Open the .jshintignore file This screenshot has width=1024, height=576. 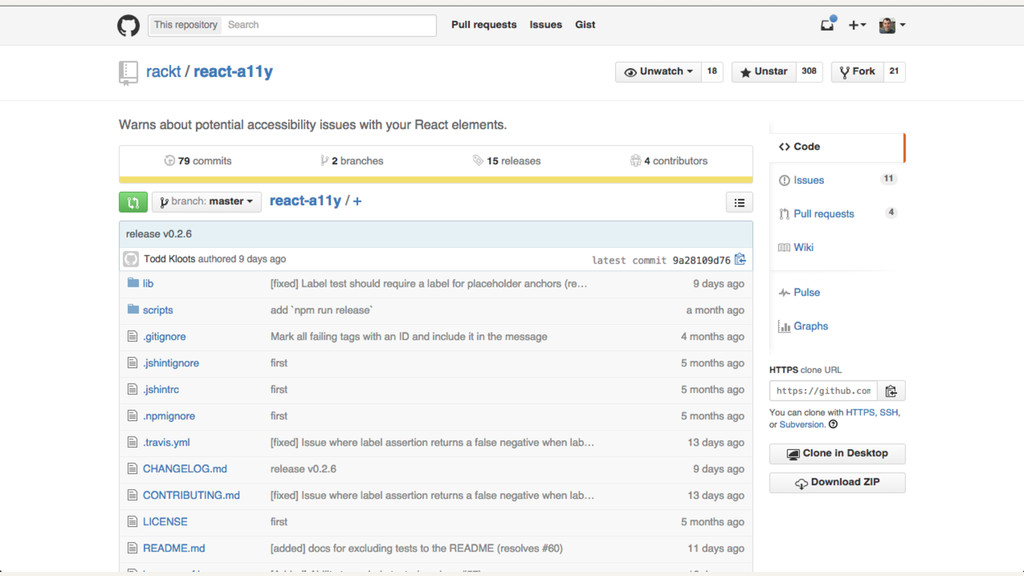pos(171,363)
